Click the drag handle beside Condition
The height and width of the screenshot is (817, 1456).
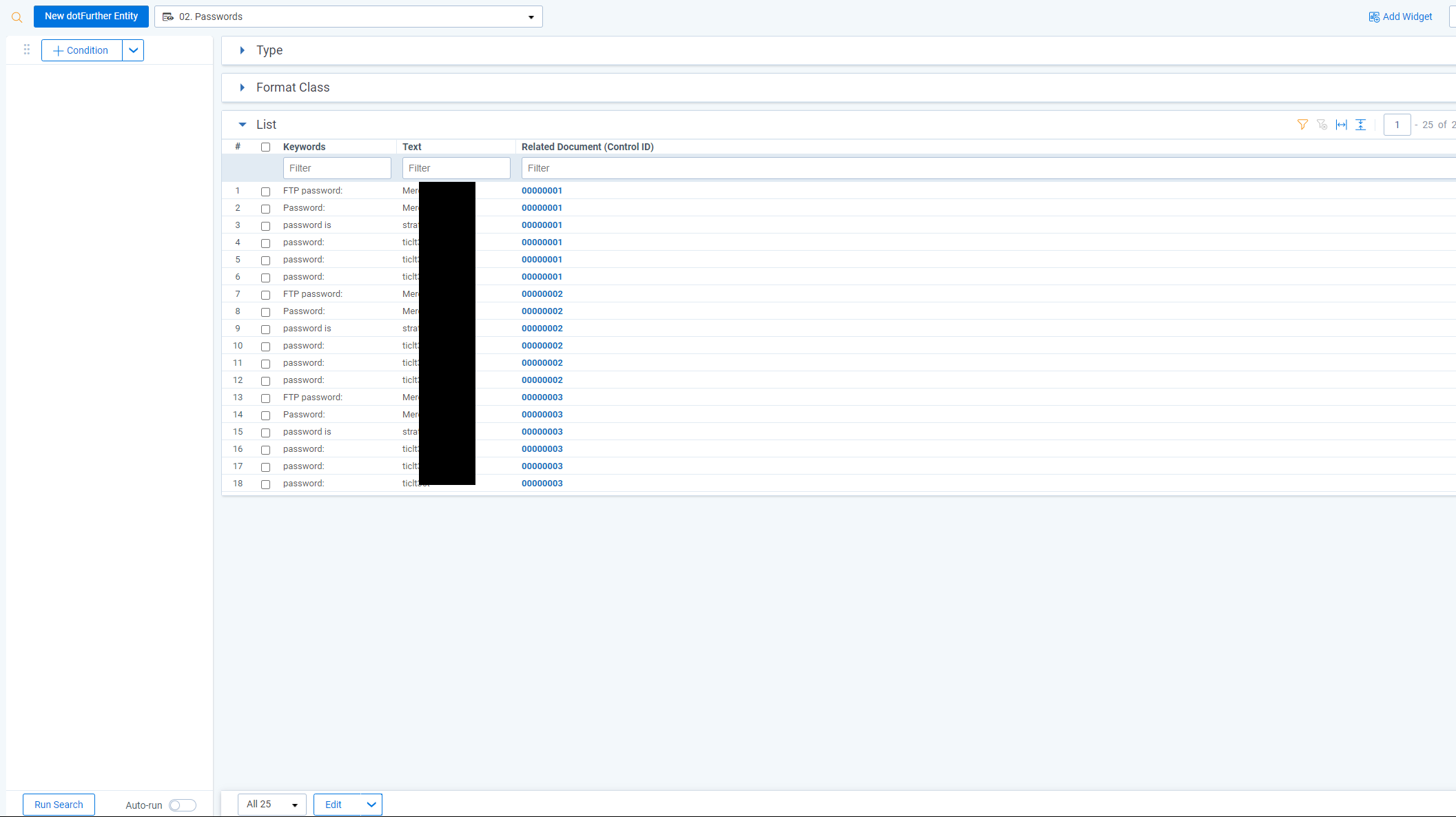coord(27,50)
